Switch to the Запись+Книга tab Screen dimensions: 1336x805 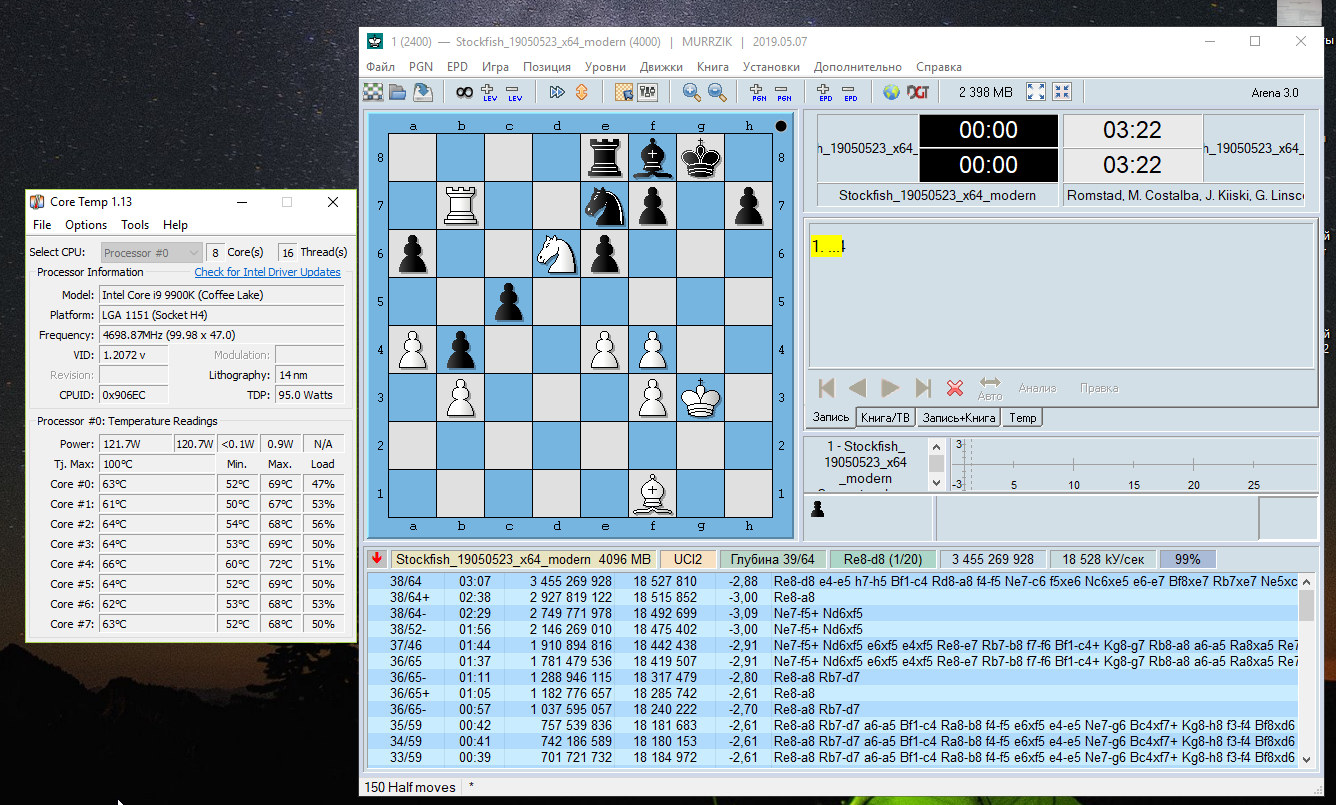959,417
